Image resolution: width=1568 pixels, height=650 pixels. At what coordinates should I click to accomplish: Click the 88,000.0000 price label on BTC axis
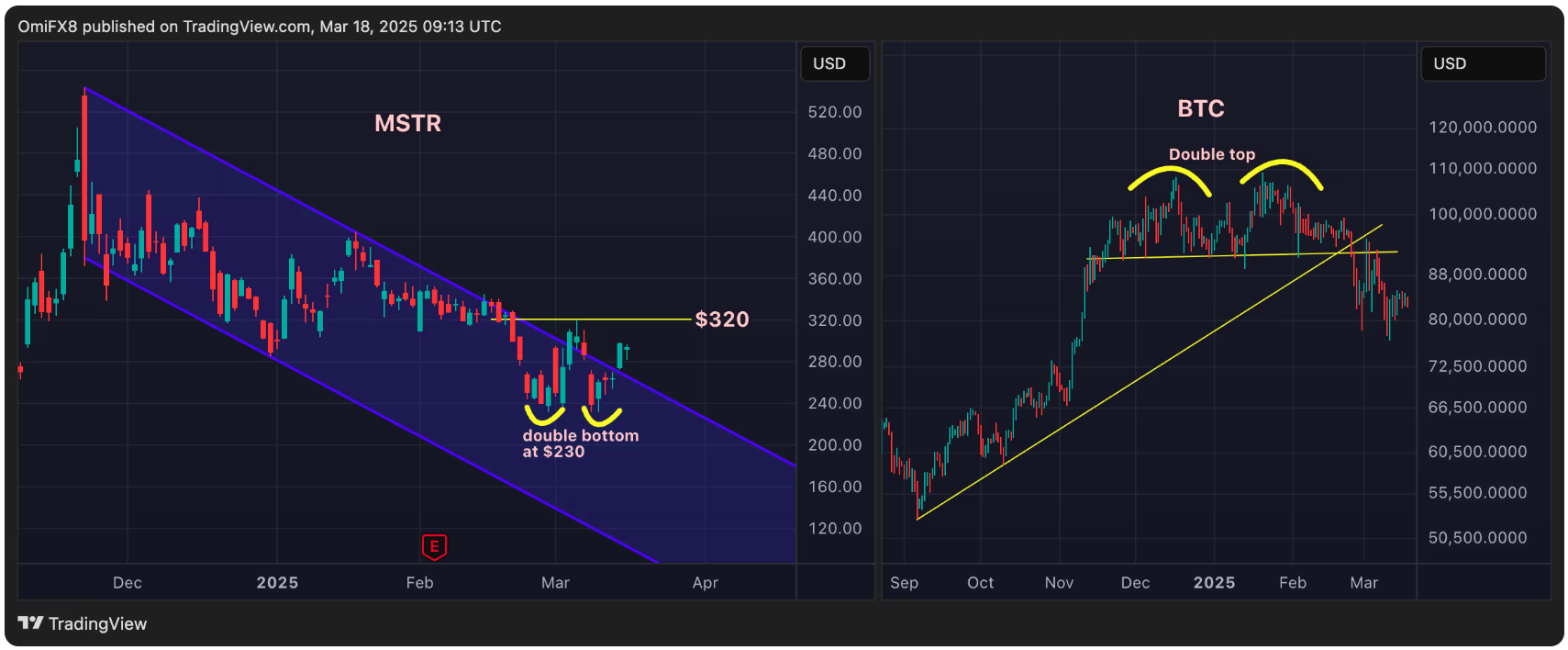pyautogui.click(x=1478, y=275)
